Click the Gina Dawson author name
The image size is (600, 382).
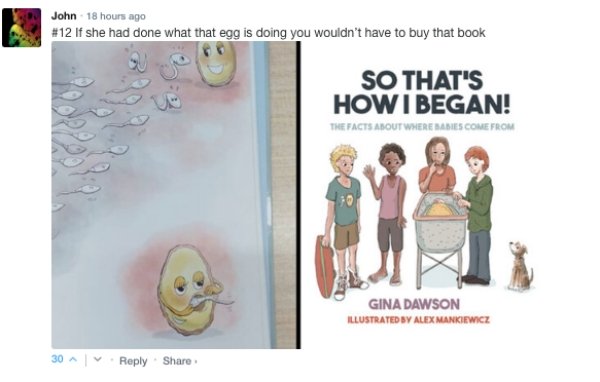(x=414, y=305)
